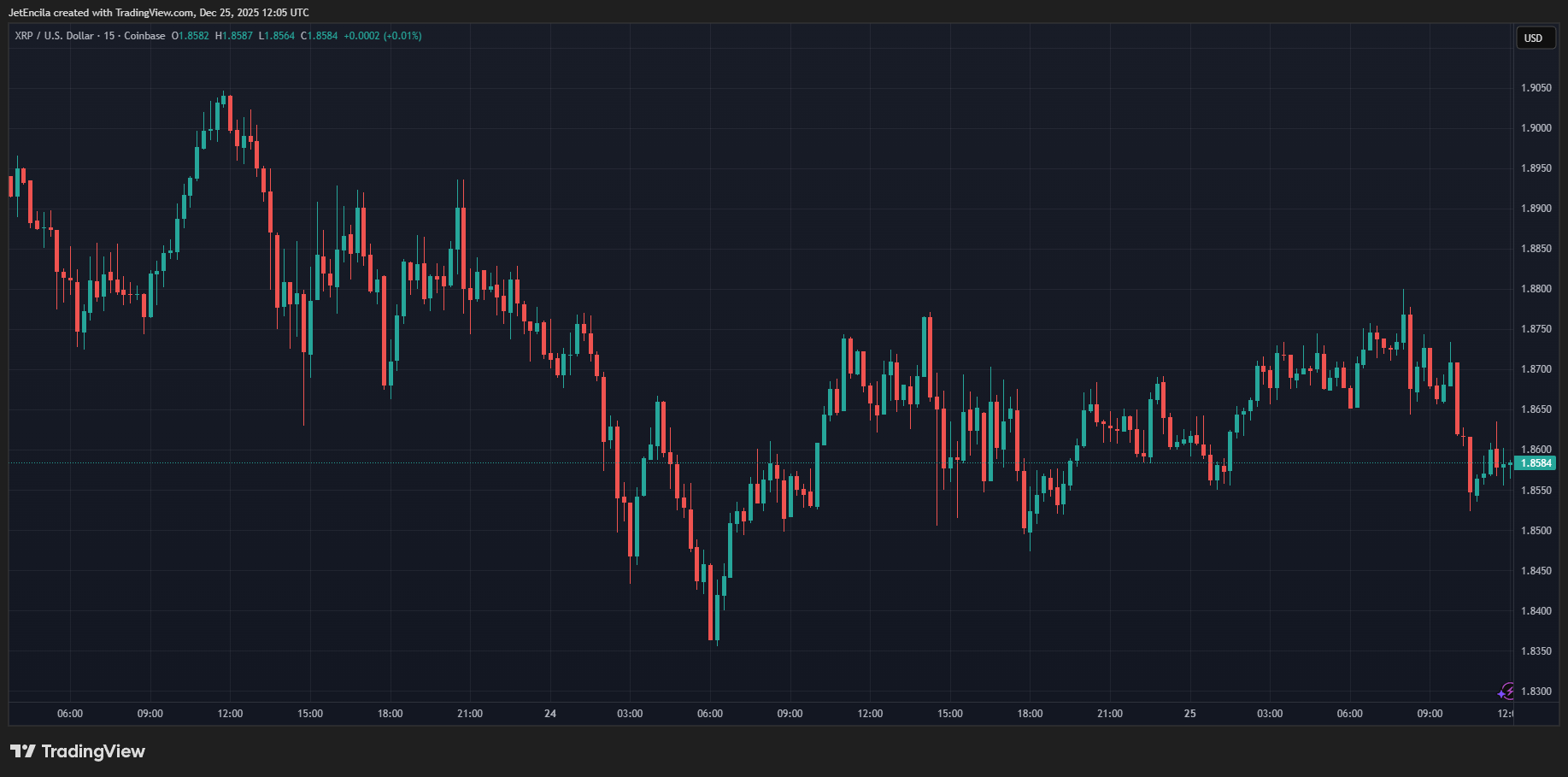Click the highlighted current price tag 1.8584

[x=1536, y=463]
